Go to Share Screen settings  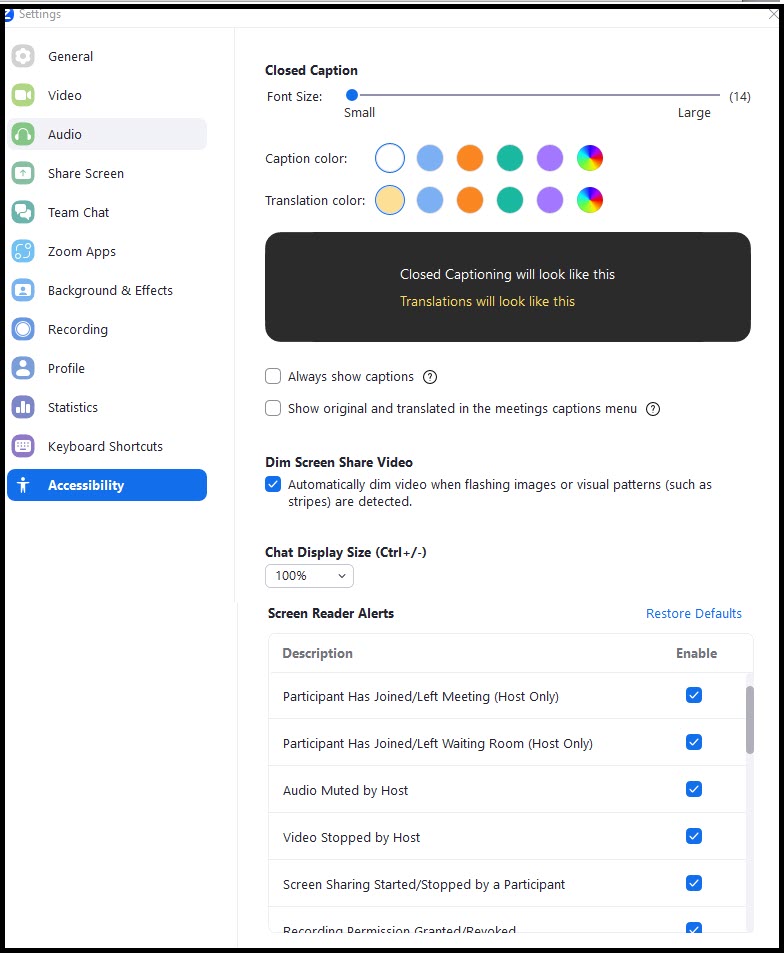click(107, 173)
